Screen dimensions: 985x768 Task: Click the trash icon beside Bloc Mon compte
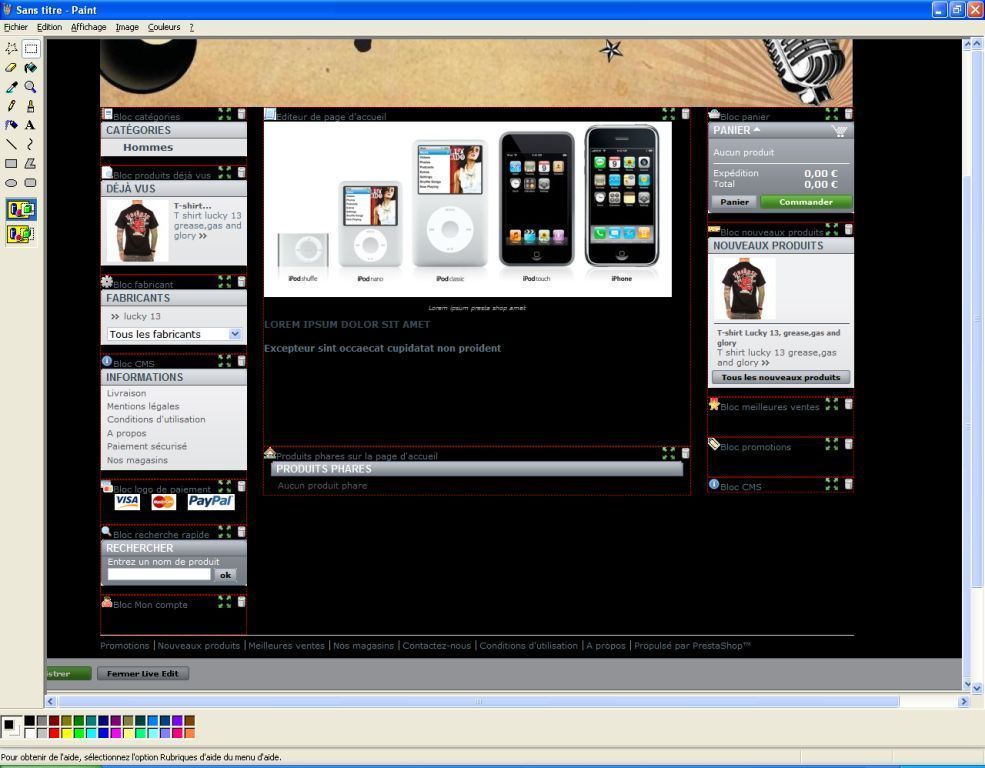(241, 602)
